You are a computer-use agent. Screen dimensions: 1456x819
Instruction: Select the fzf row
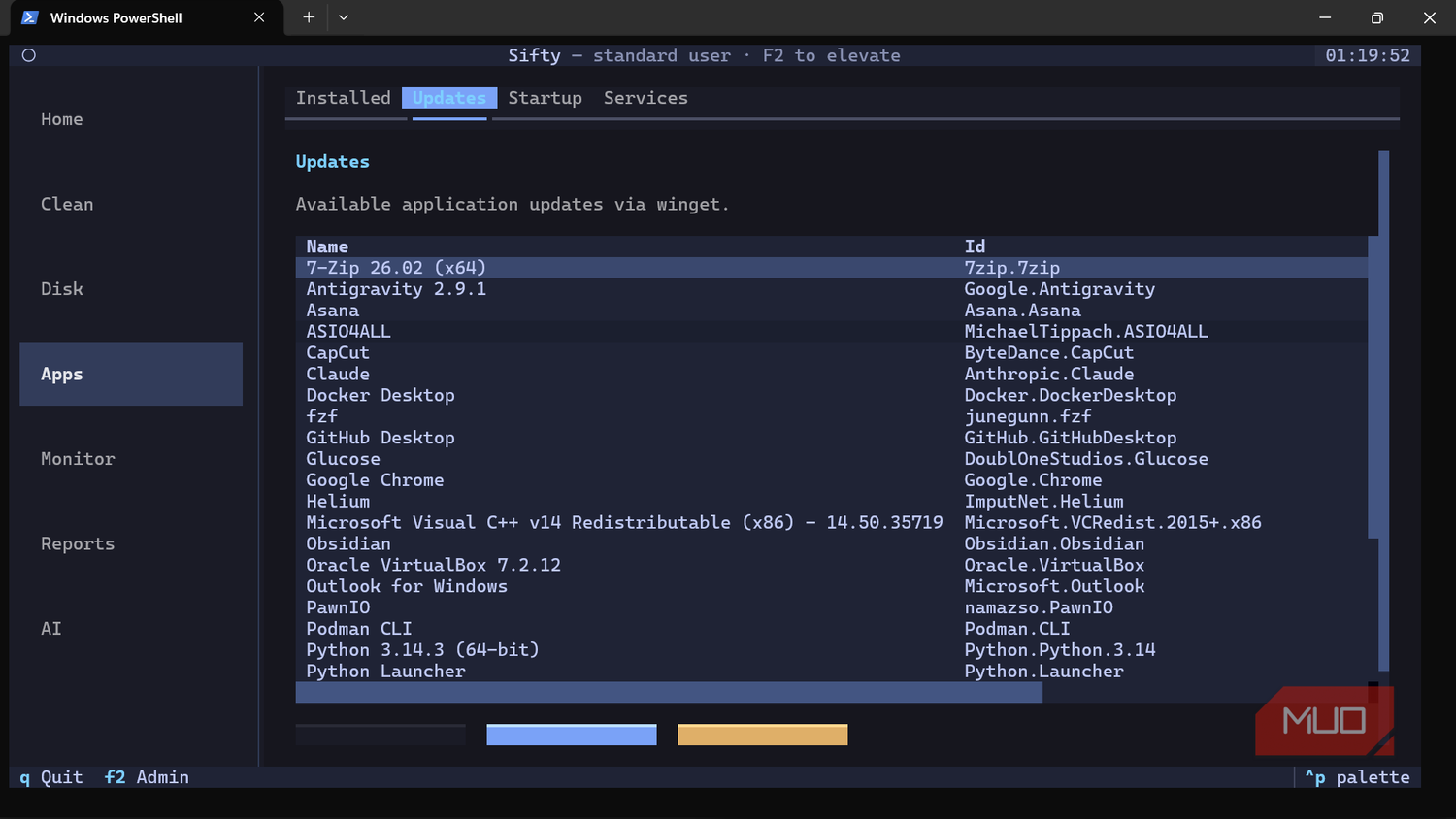point(832,416)
